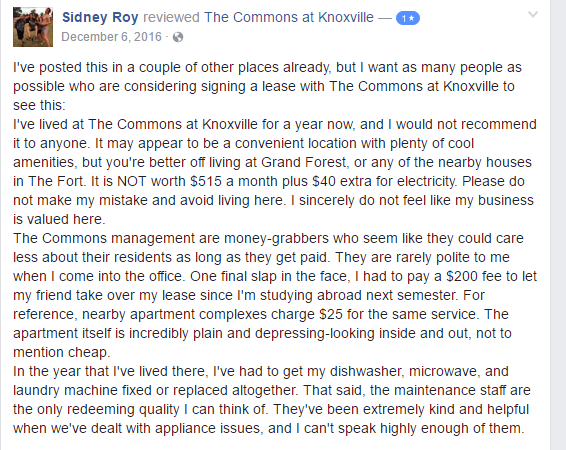Click the "mention cheap." line
Image resolution: width=566 pixels, height=450 pixels.
pos(62,353)
